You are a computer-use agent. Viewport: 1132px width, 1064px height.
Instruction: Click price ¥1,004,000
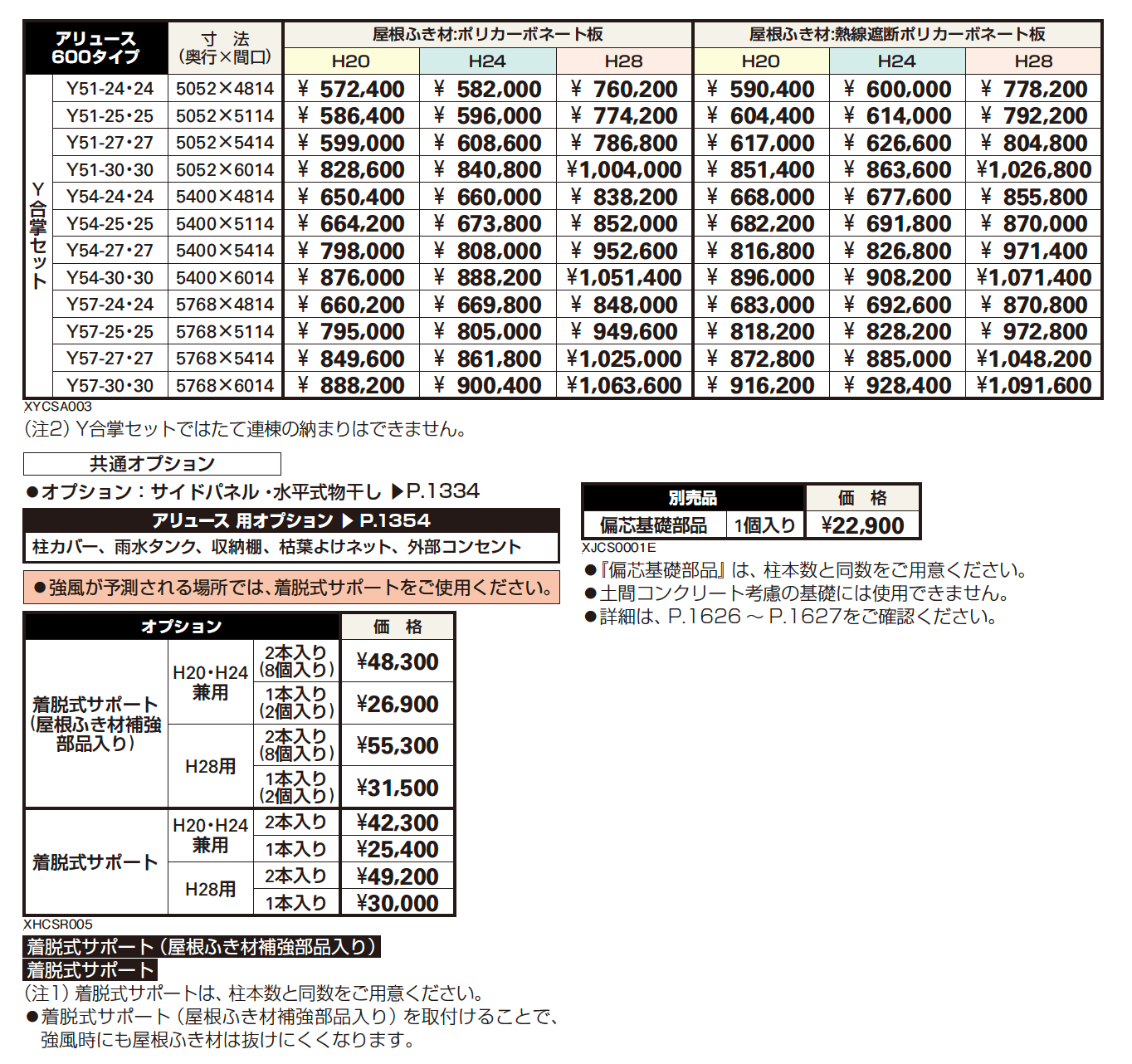624,170
